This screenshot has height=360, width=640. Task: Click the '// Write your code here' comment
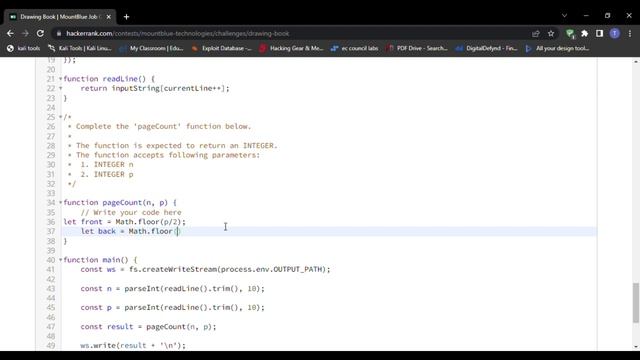point(131,212)
